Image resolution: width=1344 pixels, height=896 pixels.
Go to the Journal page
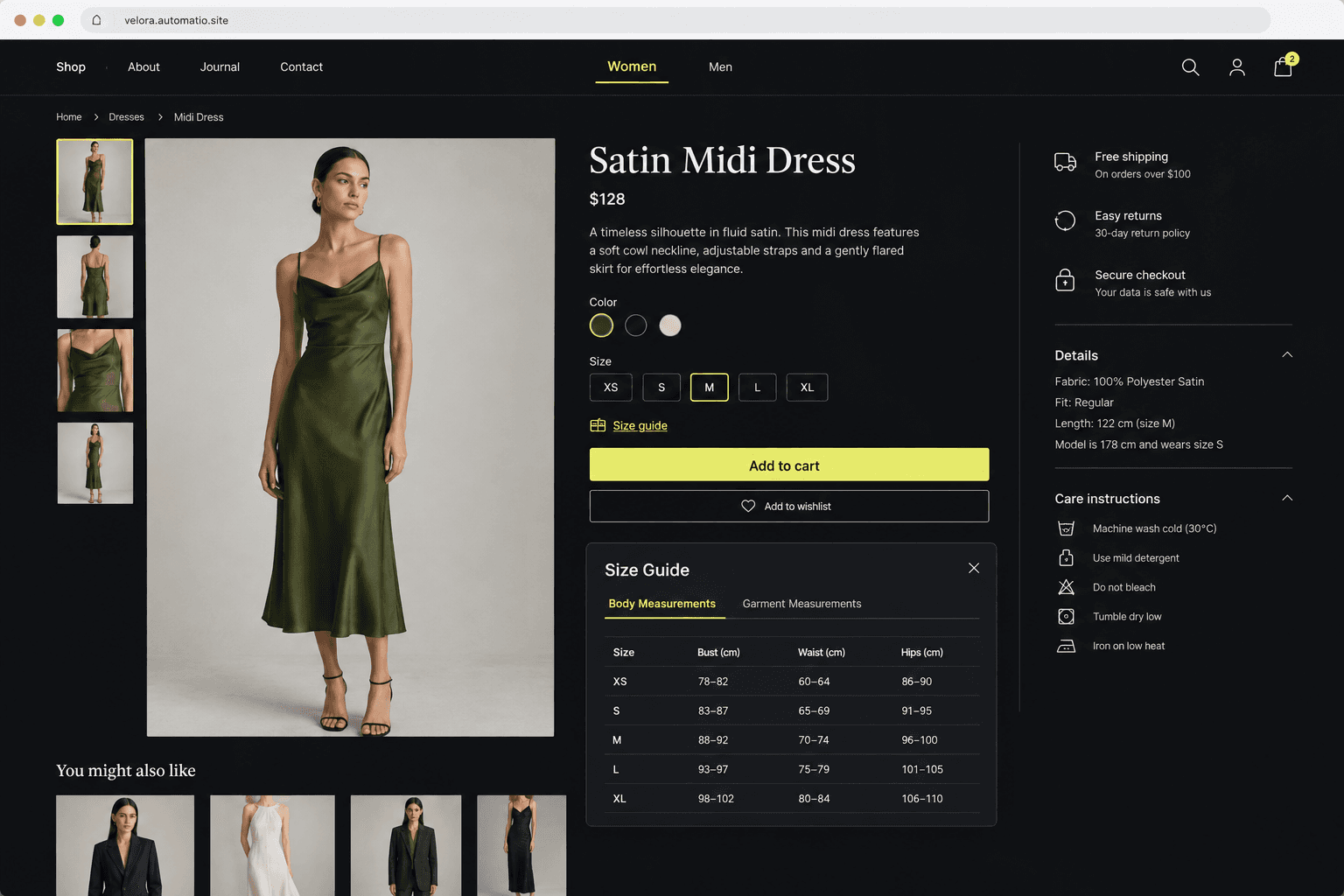[x=220, y=67]
